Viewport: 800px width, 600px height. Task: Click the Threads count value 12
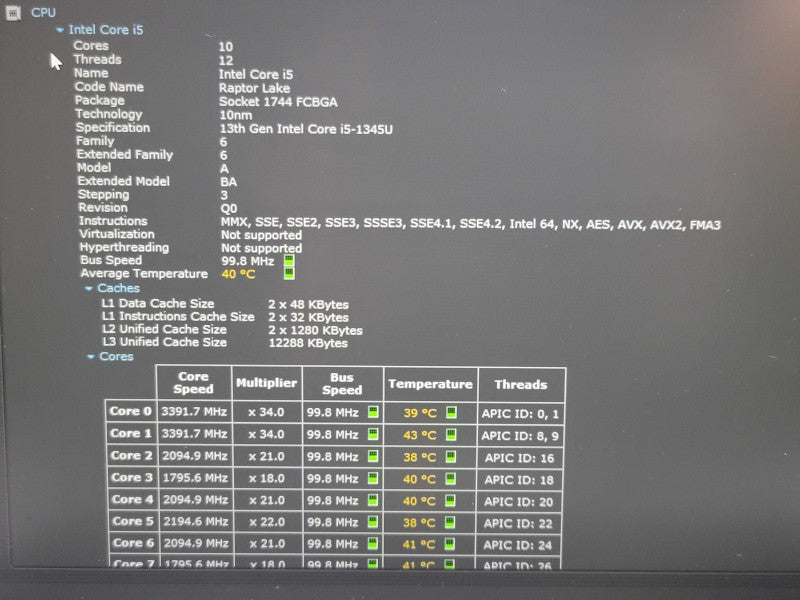point(226,61)
